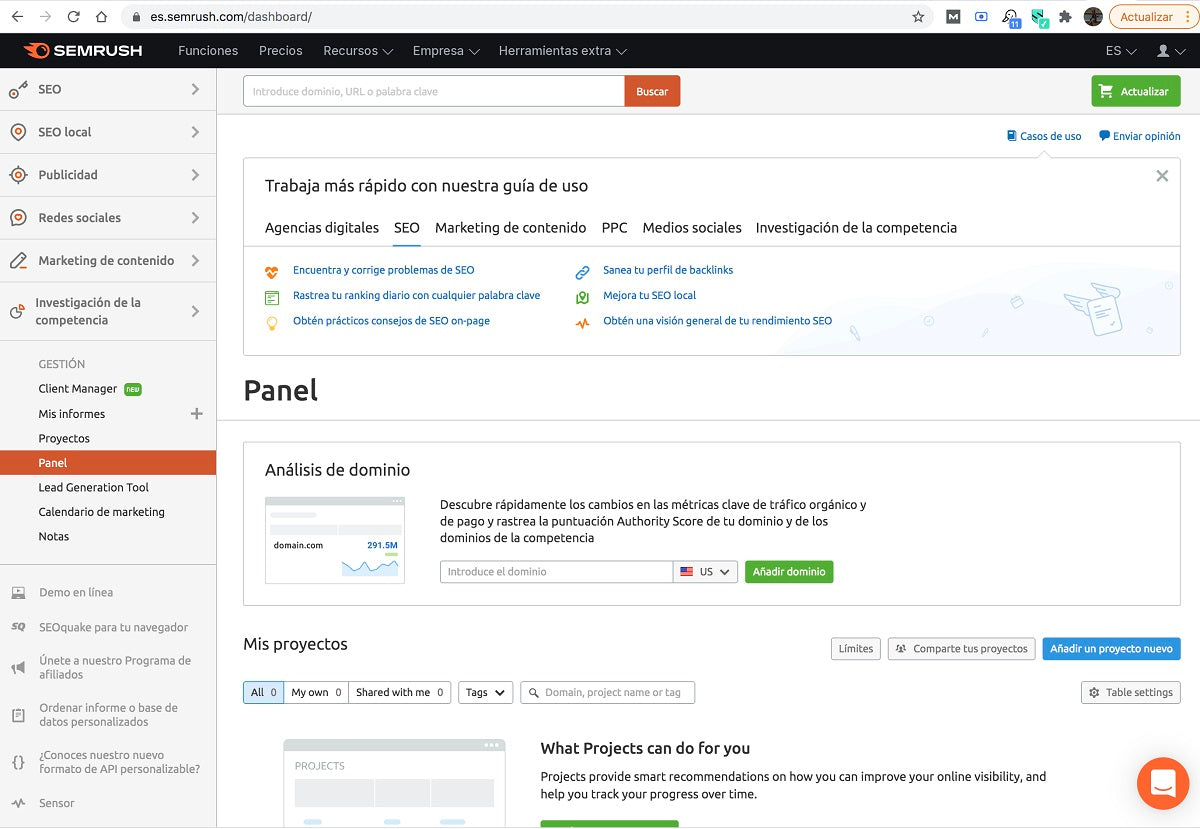This screenshot has width=1200, height=829.
Task: Focus the main domain or keyword search field
Action: click(434, 91)
